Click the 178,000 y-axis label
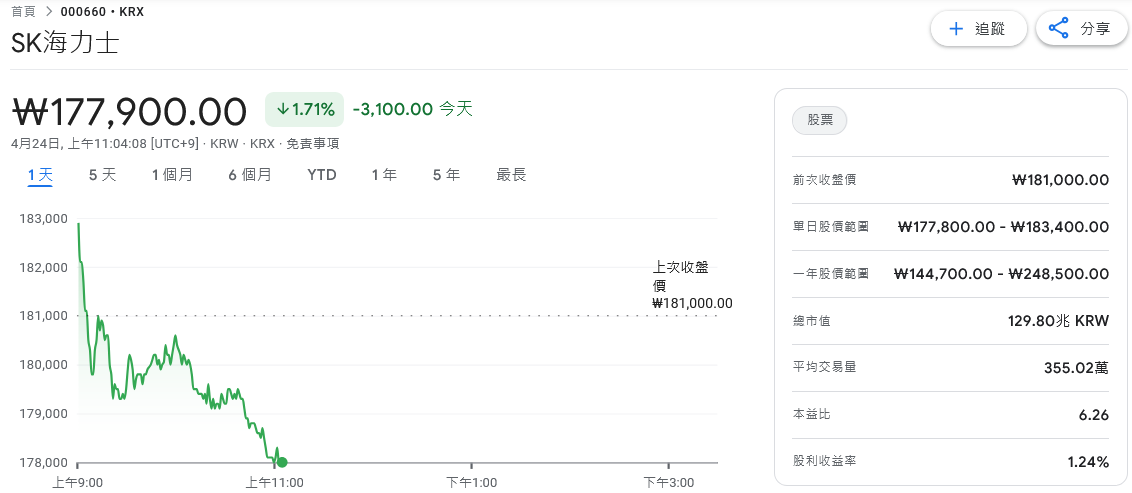 (41, 462)
